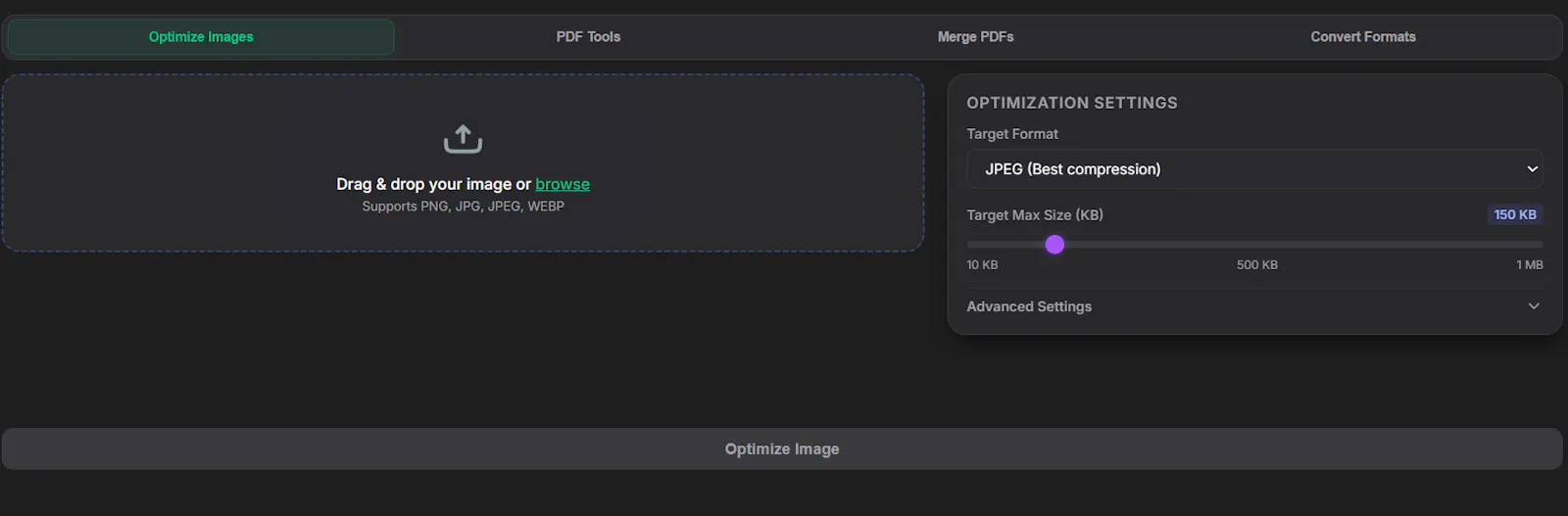Click the purple Target Max Size slider handle

coord(1054,245)
